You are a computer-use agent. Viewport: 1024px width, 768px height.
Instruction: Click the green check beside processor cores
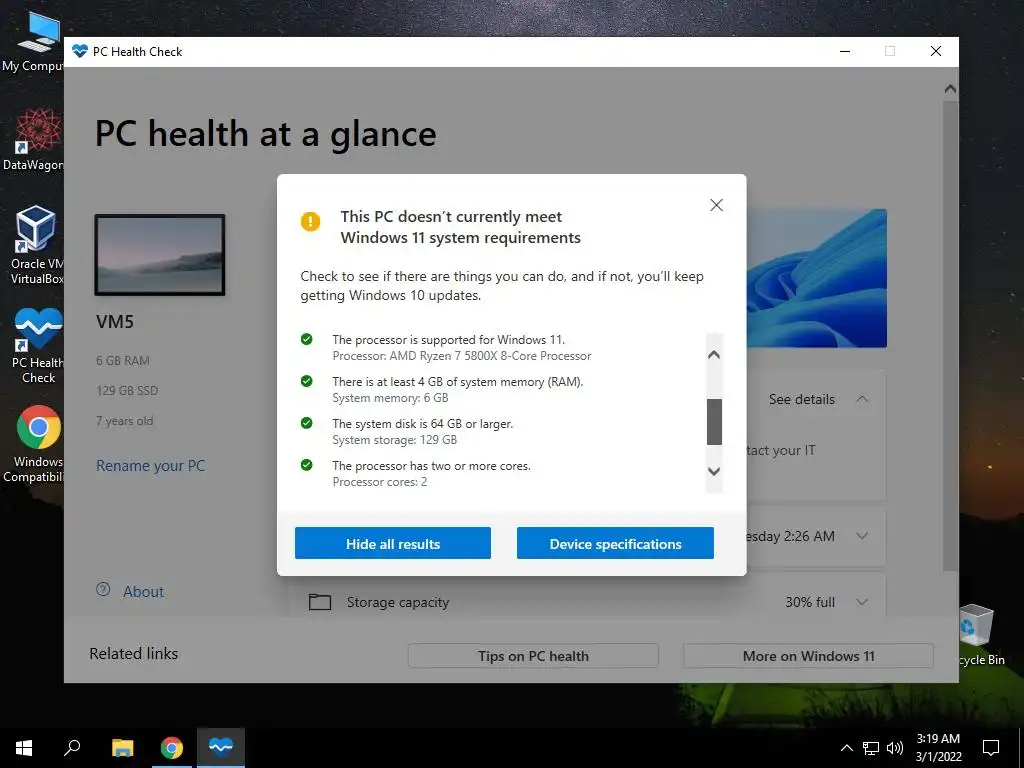pos(306,465)
